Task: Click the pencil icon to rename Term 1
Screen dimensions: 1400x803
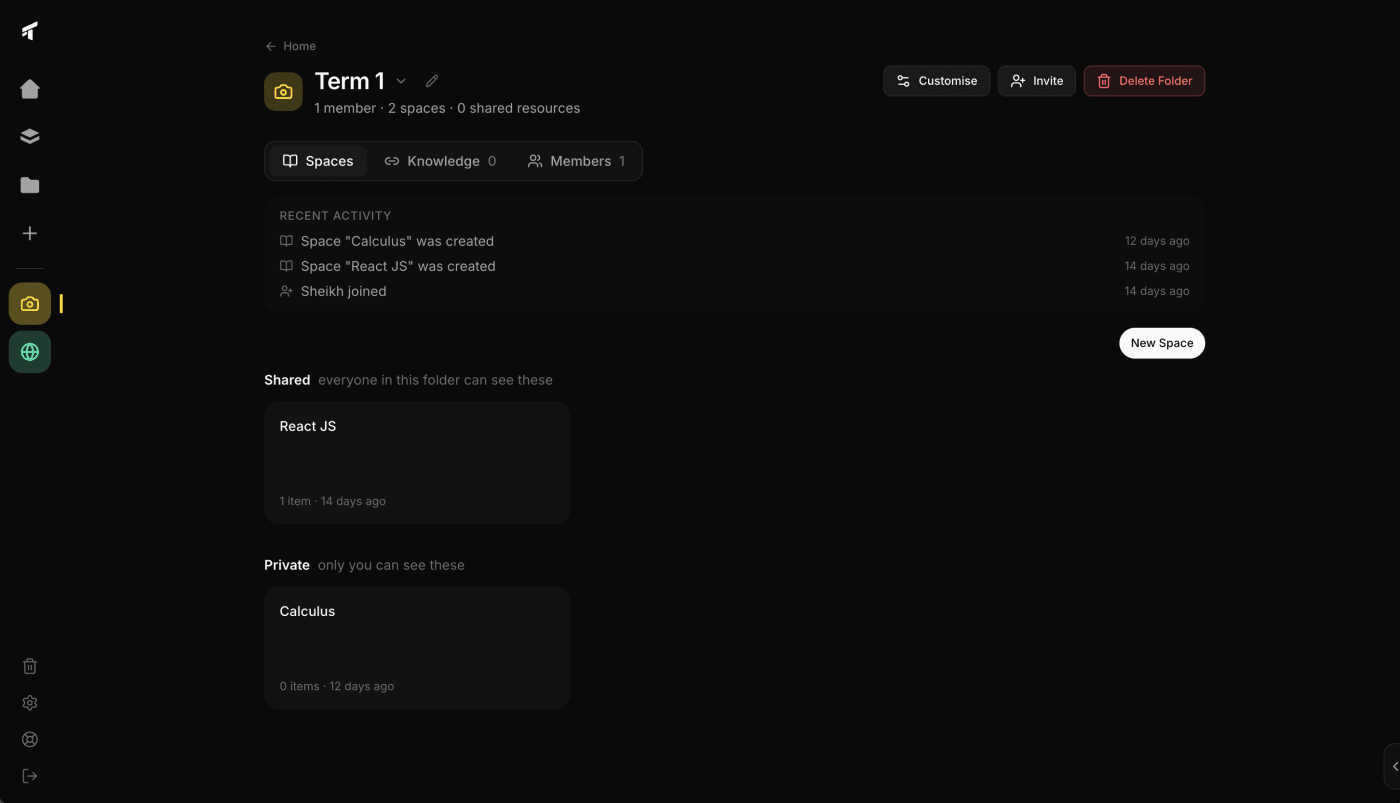Action: (x=432, y=81)
